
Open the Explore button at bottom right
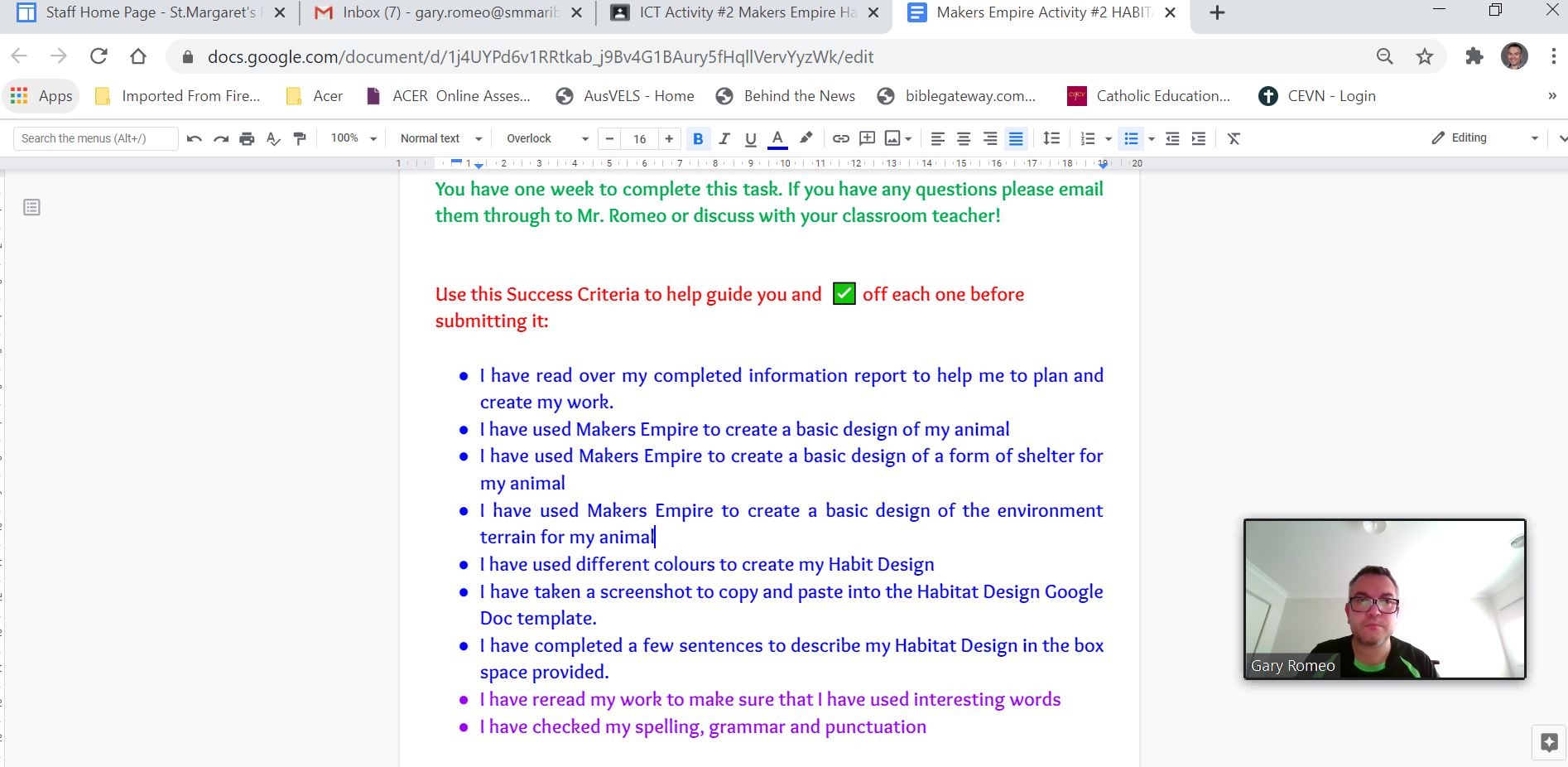1549,742
